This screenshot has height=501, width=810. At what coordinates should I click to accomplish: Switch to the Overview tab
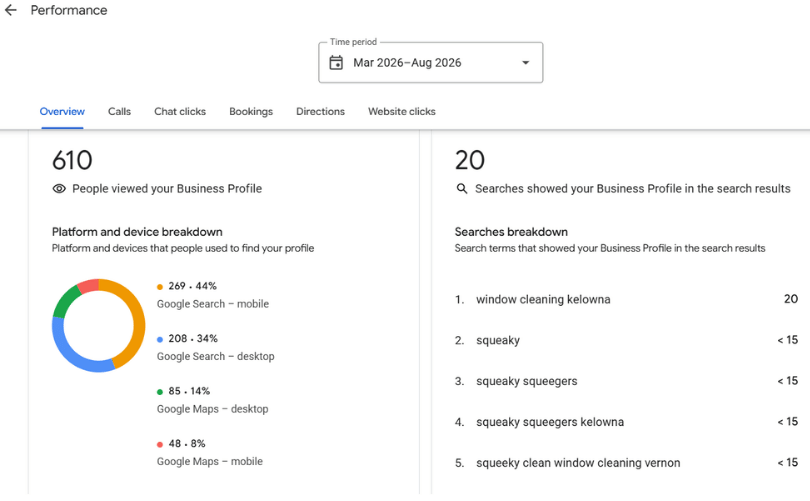tap(62, 112)
